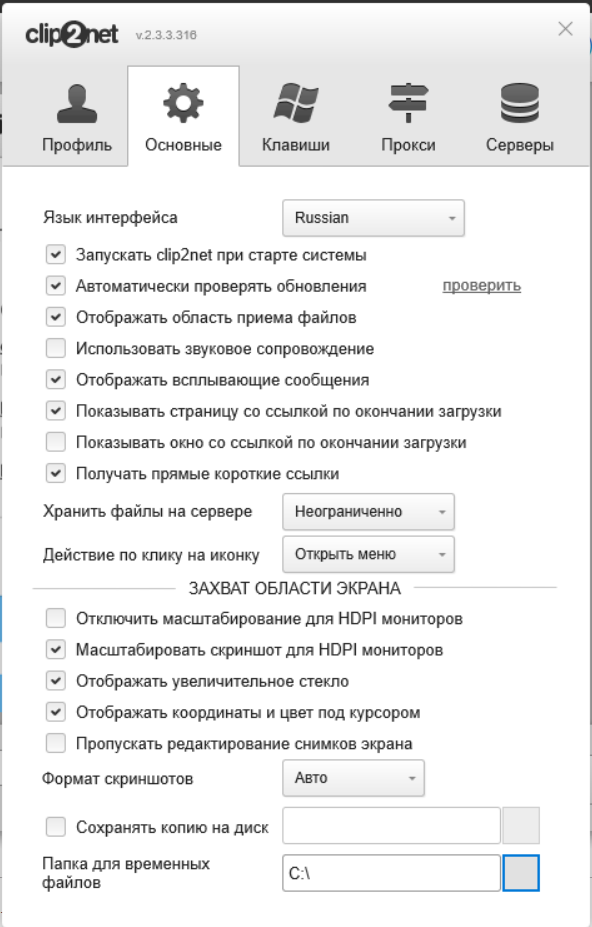Toggle Отображать увеличительное стекло checkbox

(56, 680)
